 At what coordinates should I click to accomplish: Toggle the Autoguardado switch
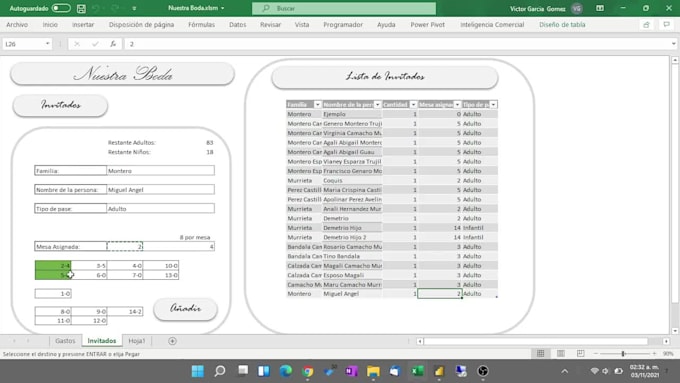click(x=61, y=8)
